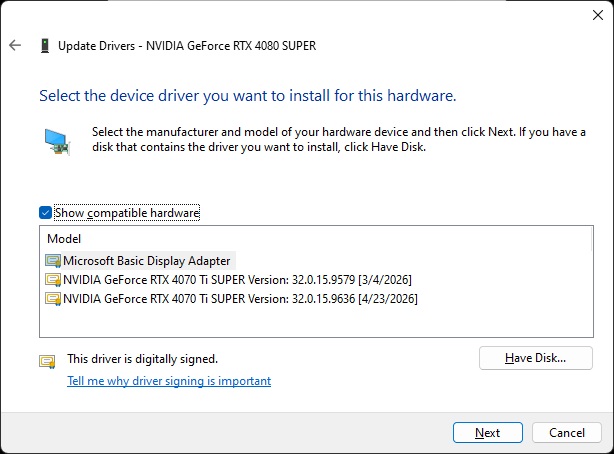Image resolution: width=614 pixels, height=454 pixels.
Task: Click the GPU device icon in title
Action: click(45, 46)
